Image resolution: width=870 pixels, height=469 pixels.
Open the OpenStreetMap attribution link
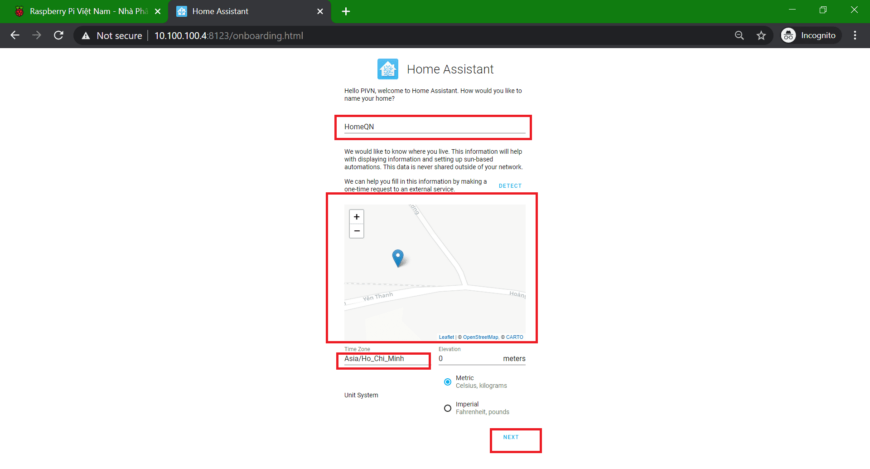point(480,337)
